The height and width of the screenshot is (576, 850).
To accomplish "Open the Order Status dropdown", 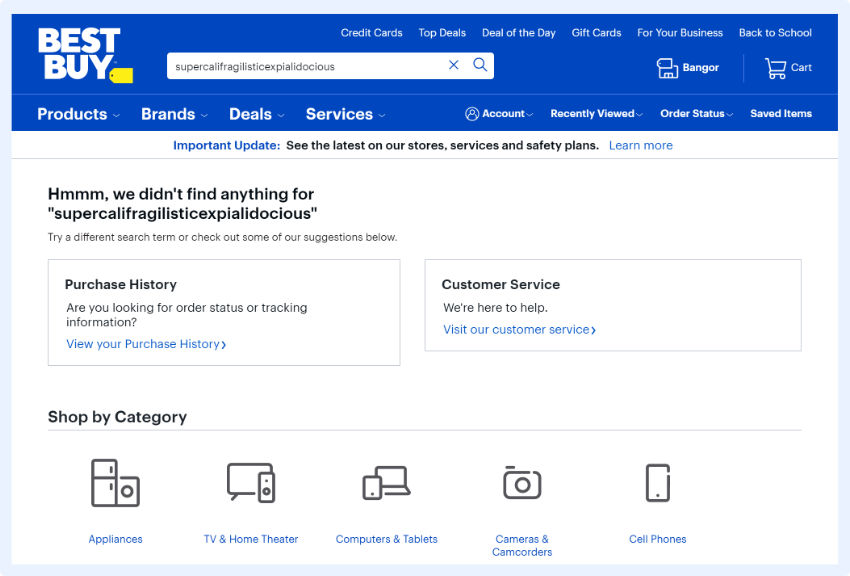I will coord(696,114).
